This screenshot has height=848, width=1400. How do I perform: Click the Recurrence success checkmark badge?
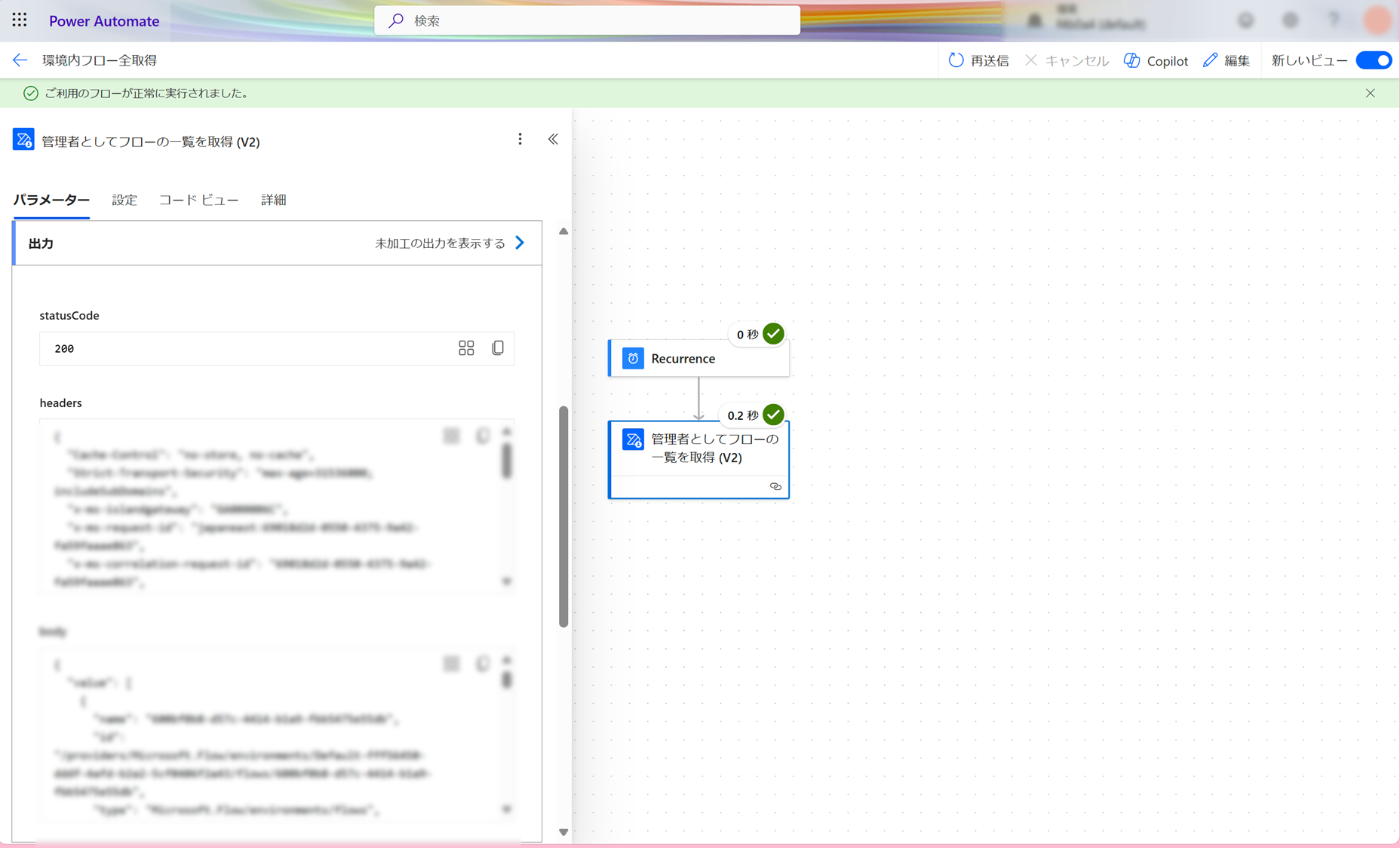point(773,334)
